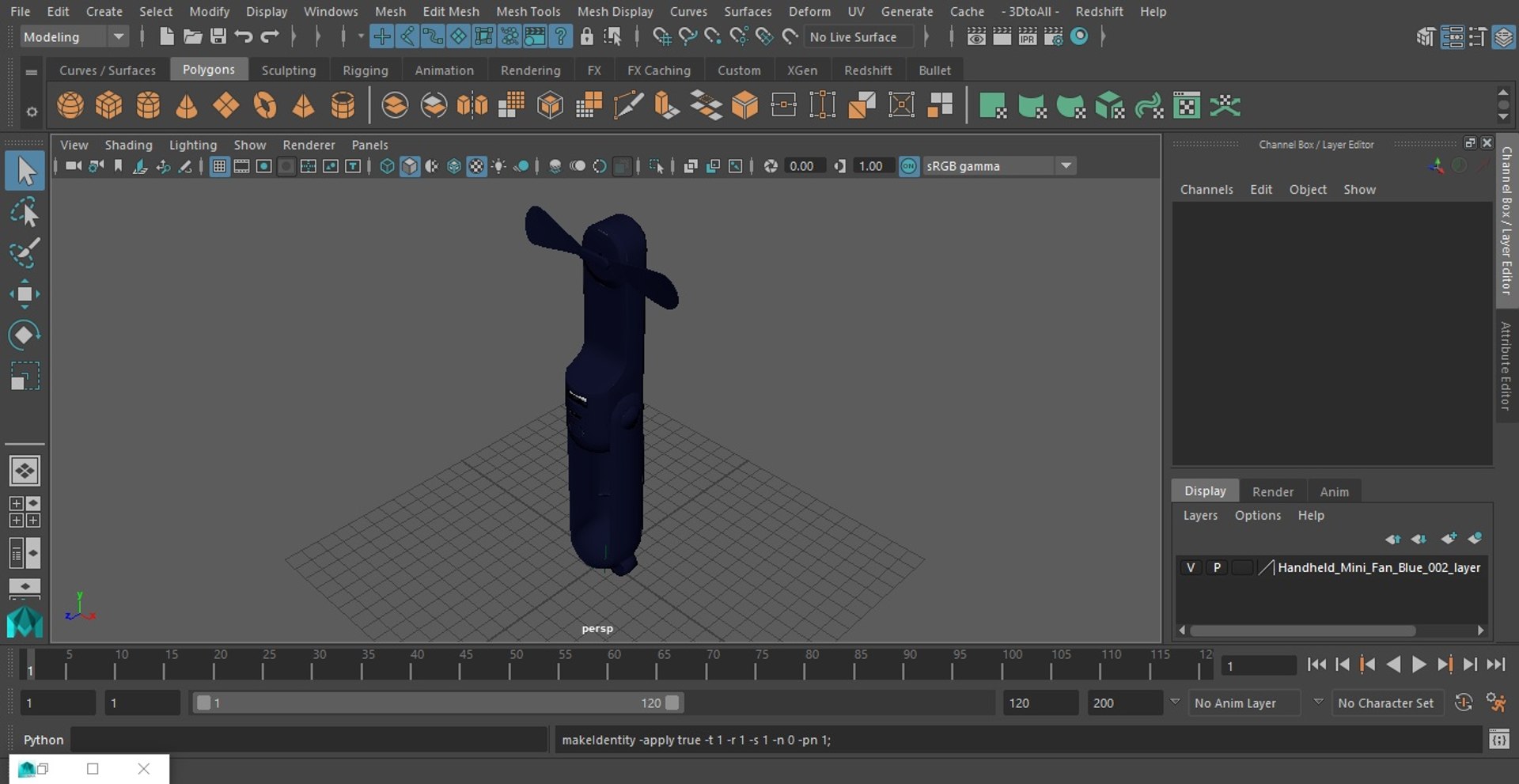Start IPR render from status line
The height and width of the screenshot is (784, 1519).
tap(1028, 36)
